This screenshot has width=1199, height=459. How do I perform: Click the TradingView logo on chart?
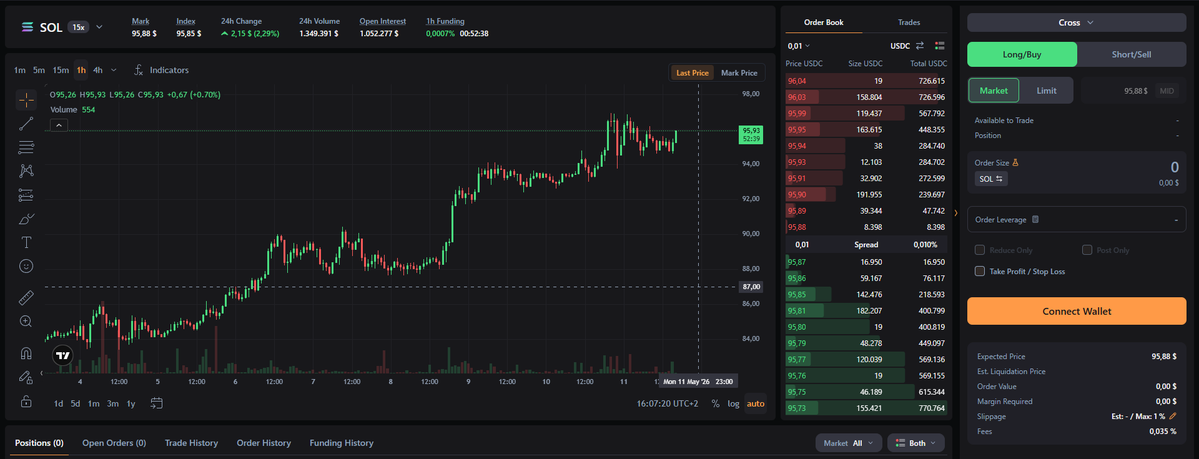63,355
